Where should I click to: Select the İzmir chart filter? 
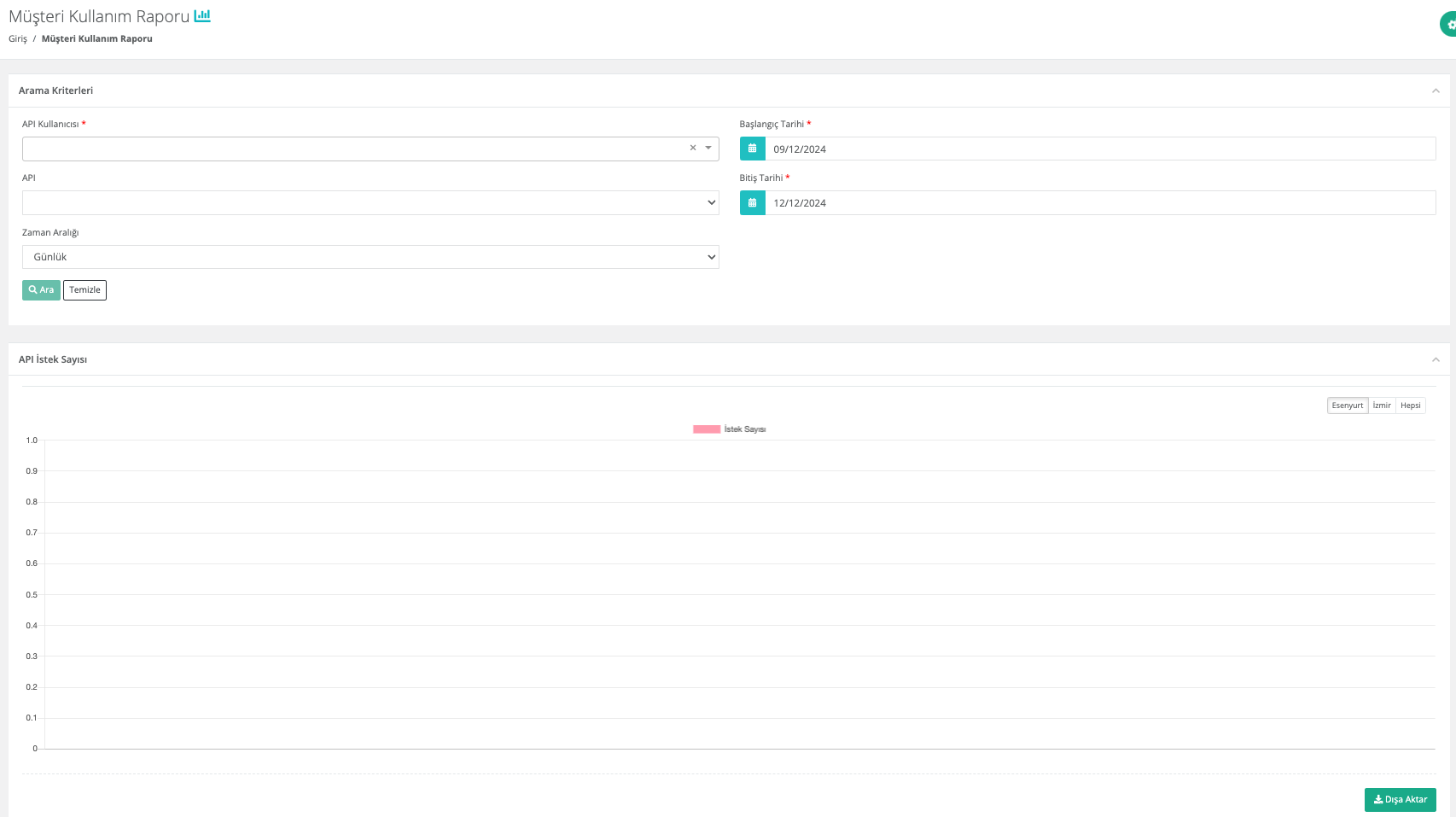tap(1382, 406)
